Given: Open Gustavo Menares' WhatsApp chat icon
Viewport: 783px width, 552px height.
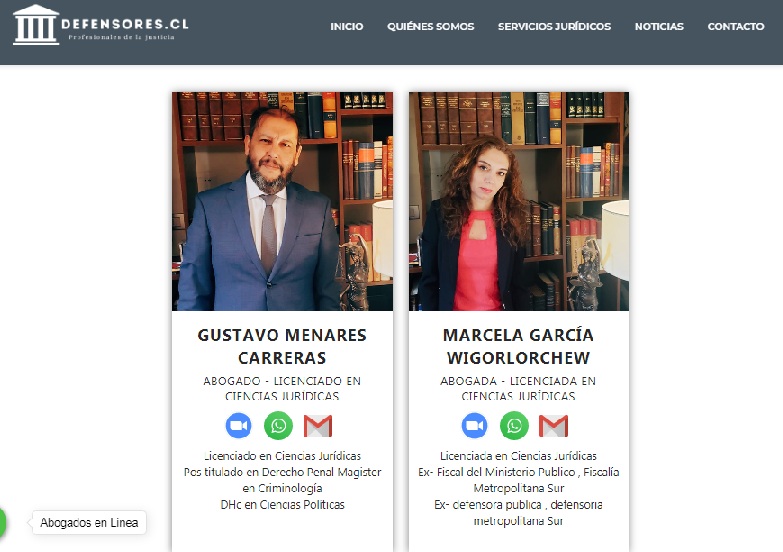Looking at the screenshot, I should point(278,426).
